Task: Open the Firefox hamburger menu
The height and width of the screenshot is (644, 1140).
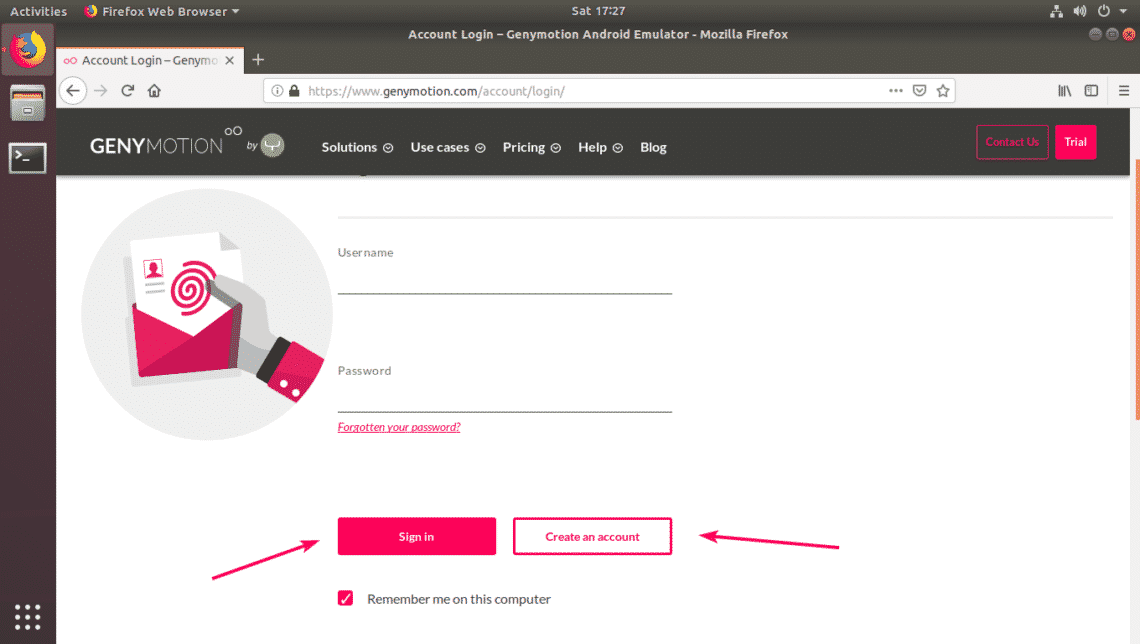Action: point(1123,90)
